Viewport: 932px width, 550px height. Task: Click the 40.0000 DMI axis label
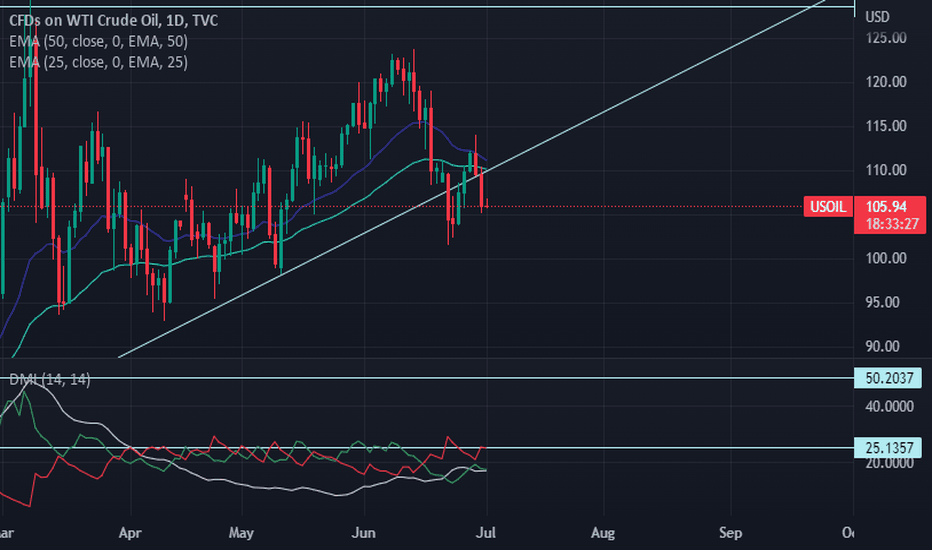pos(889,407)
